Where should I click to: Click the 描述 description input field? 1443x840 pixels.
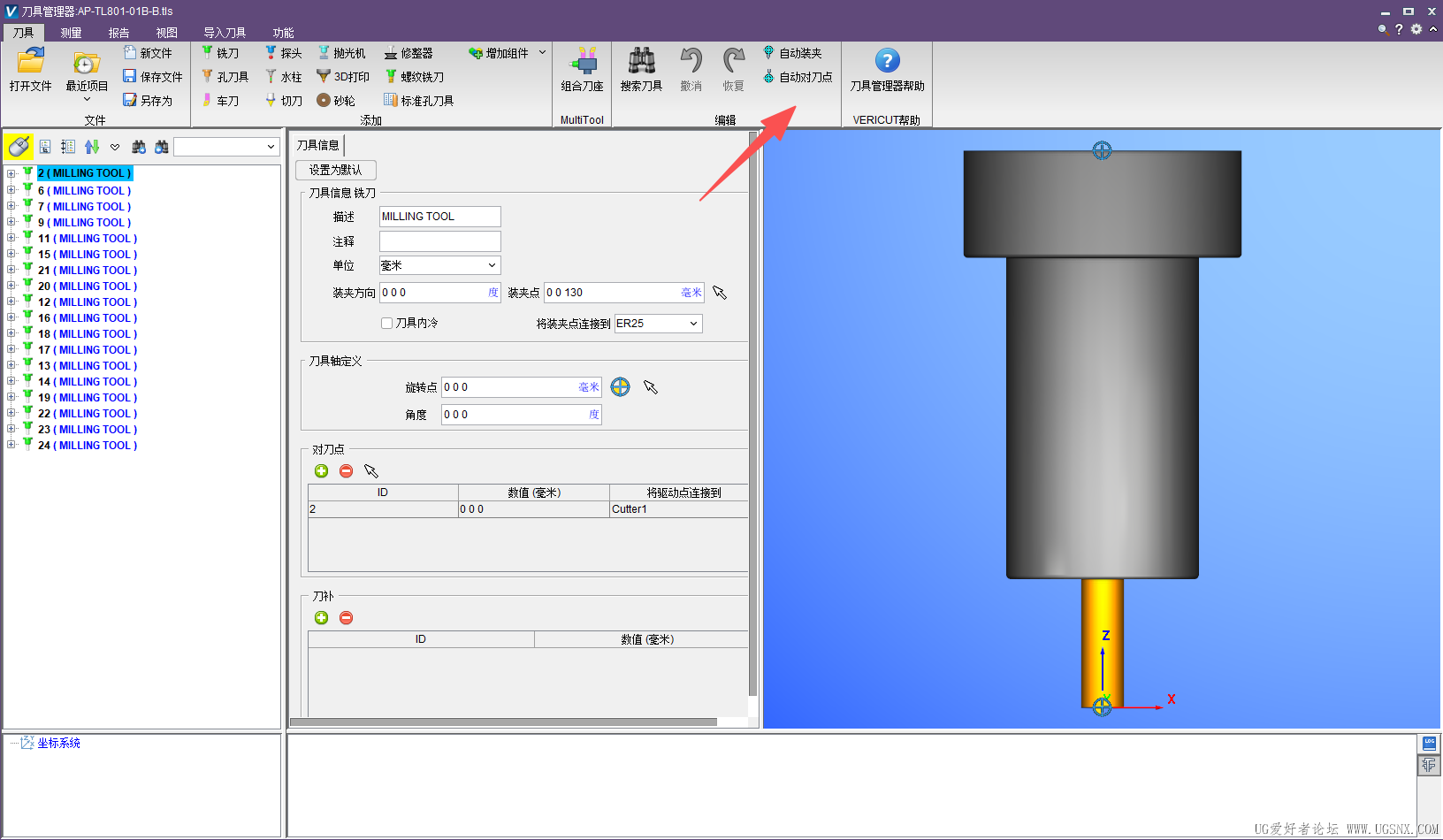439,217
